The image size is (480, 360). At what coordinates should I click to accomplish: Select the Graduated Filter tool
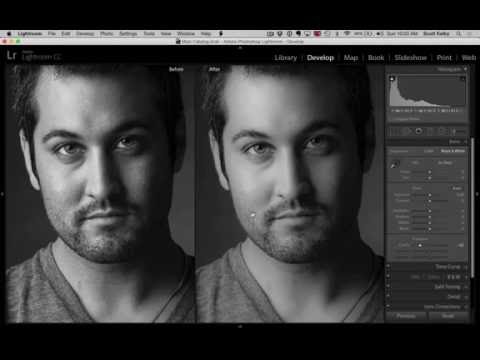pyautogui.click(x=430, y=131)
